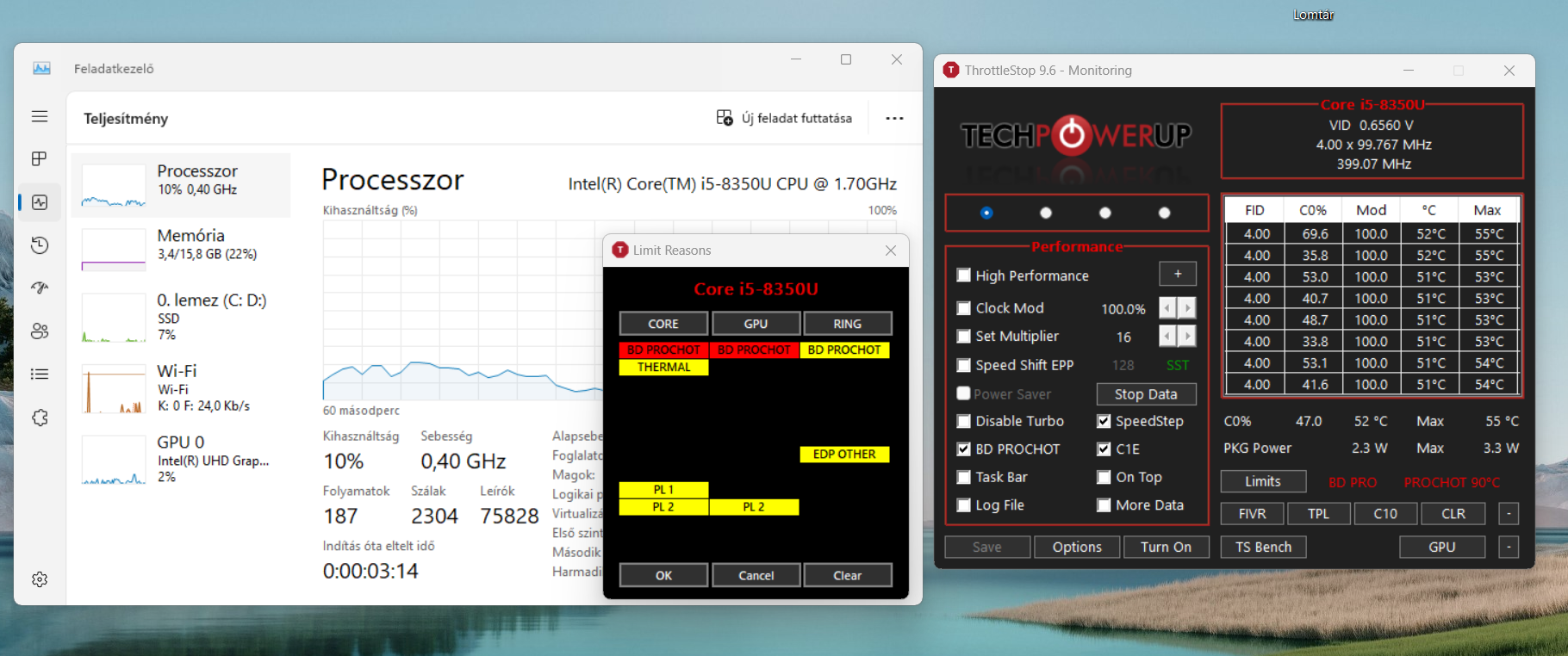Click RING header in Limit Reasons
Screen dimensions: 1568x656
click(x=848, y=324)
